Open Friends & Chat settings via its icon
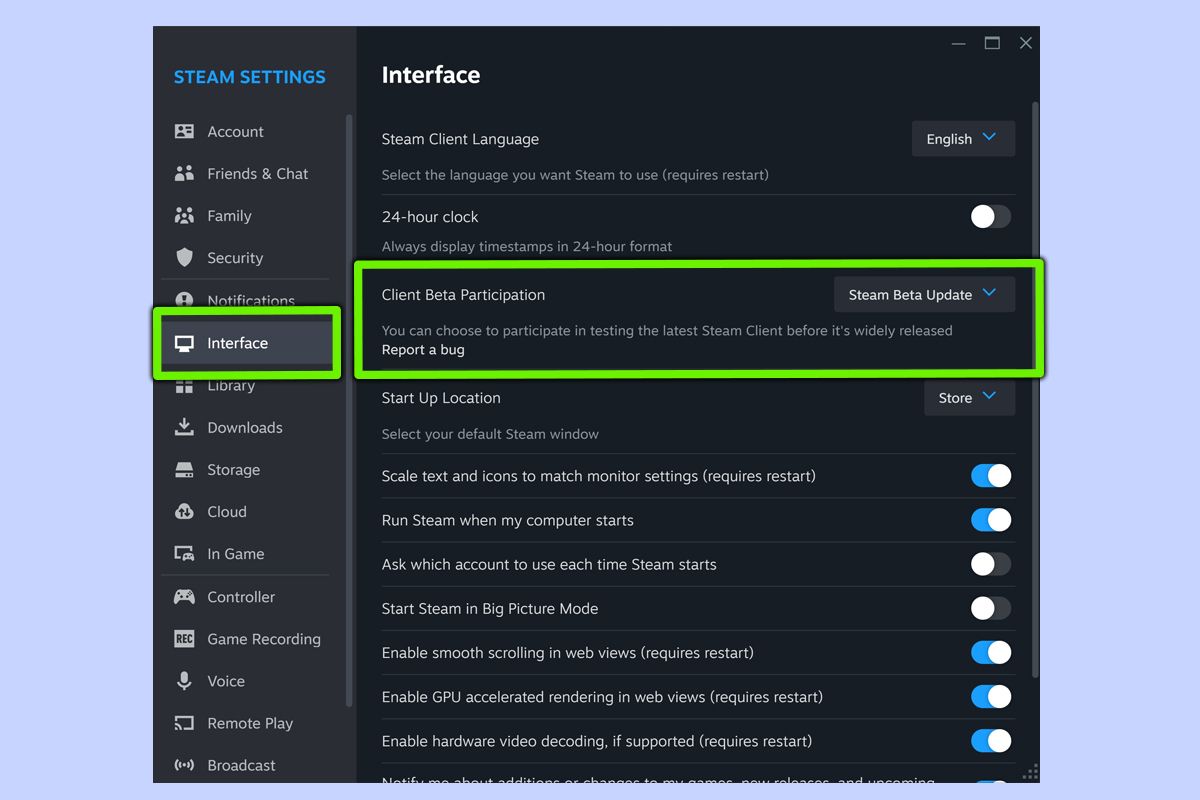This screenshot has height=800, width=1200. 185,173
